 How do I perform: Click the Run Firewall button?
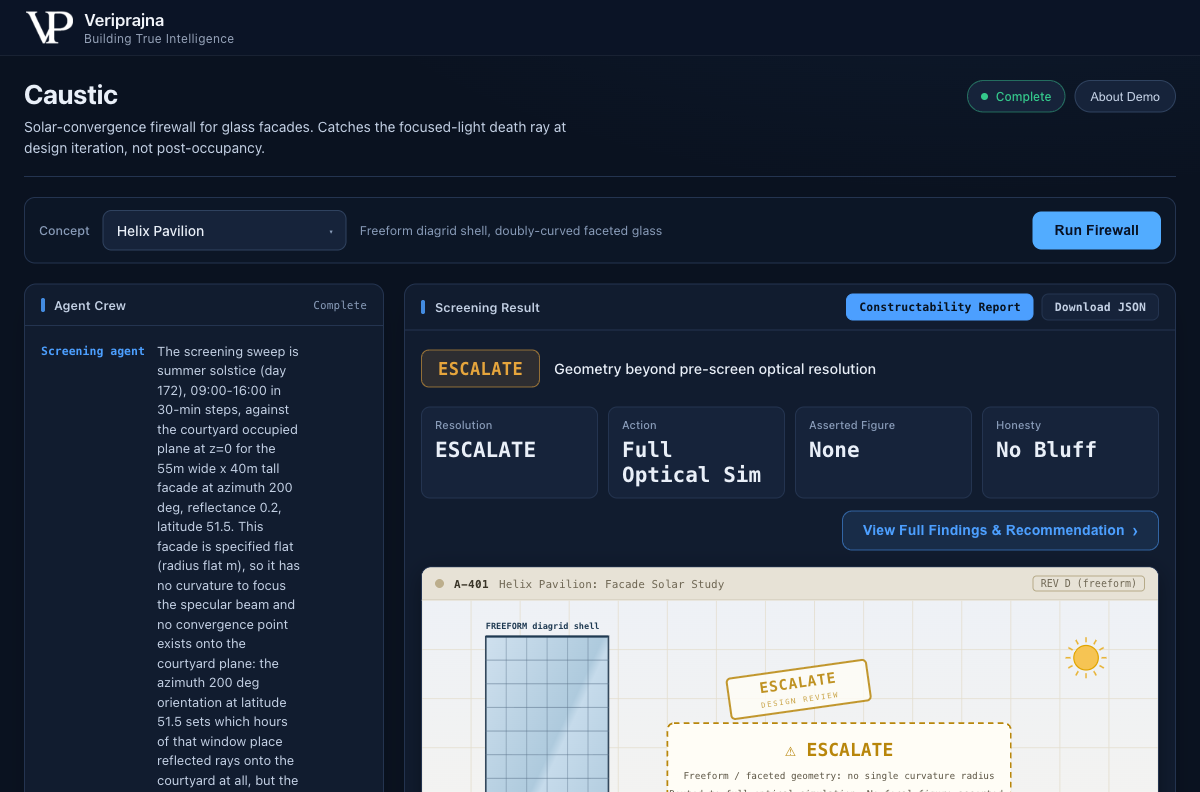[1096, 230]
